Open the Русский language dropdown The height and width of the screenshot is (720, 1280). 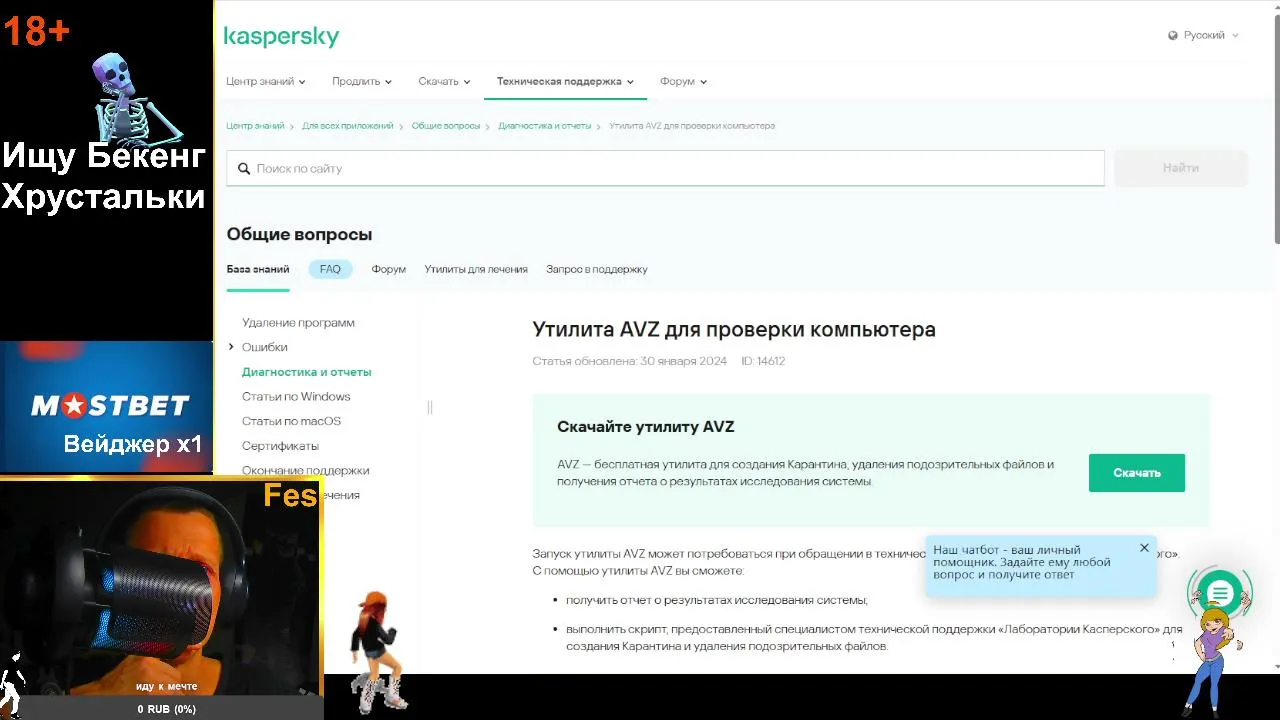[1204, 35]
